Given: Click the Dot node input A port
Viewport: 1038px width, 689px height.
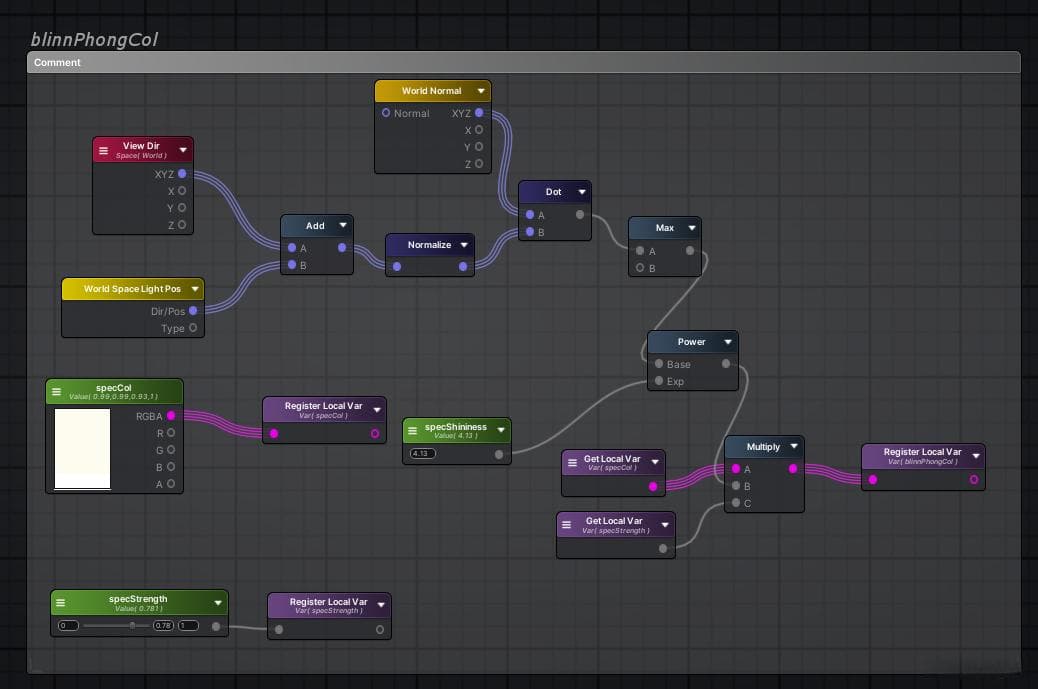Looking at the screenshot, I should 530,214.
